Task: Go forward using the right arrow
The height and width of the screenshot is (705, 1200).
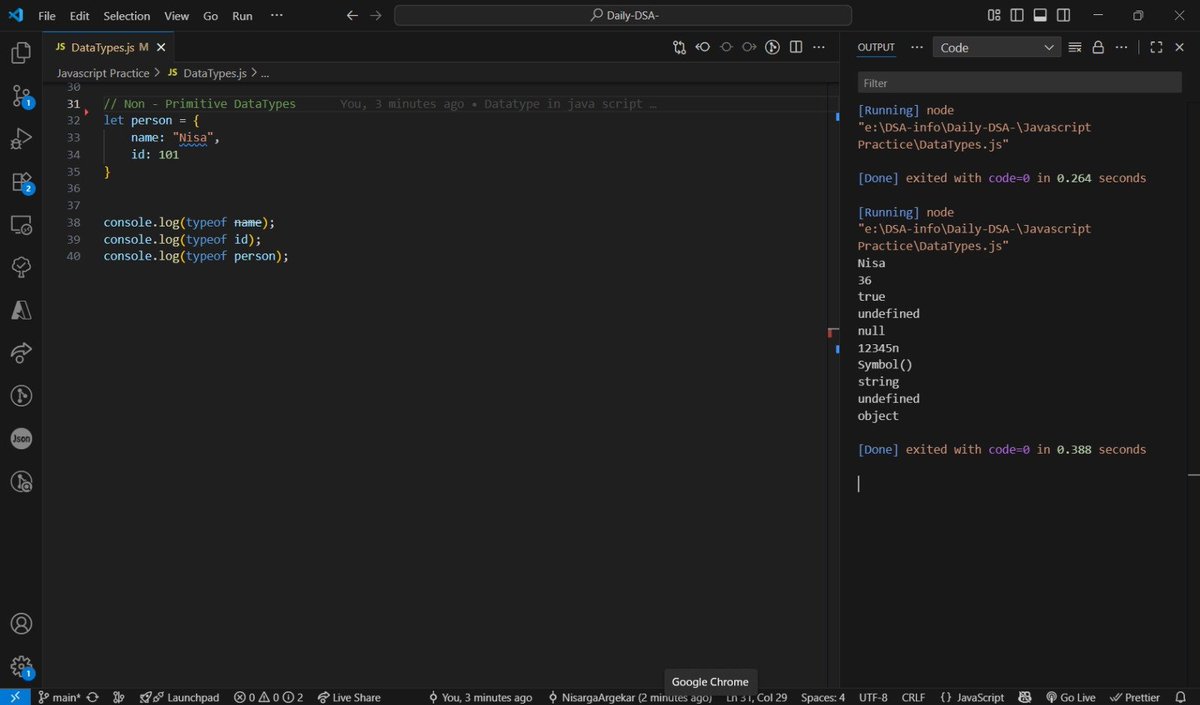Action: coord(375,16)
